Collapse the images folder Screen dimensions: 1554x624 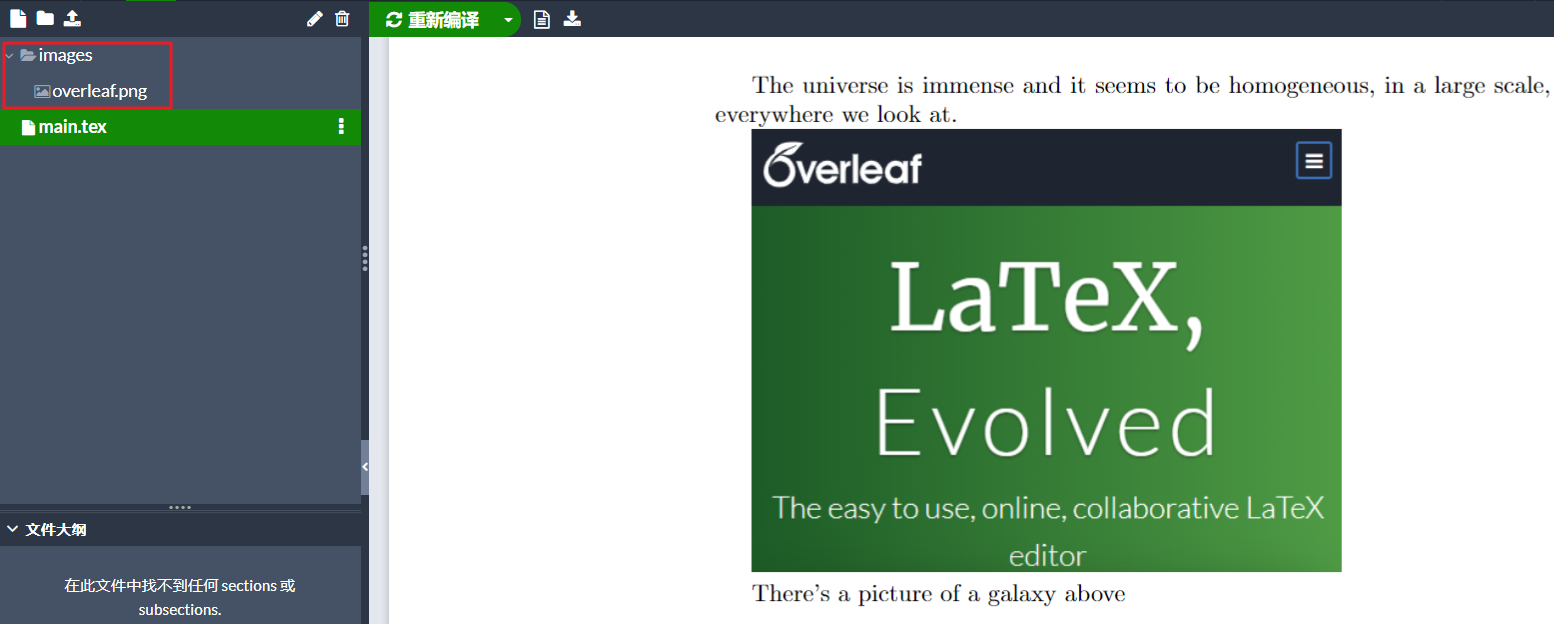click(9, 56)
